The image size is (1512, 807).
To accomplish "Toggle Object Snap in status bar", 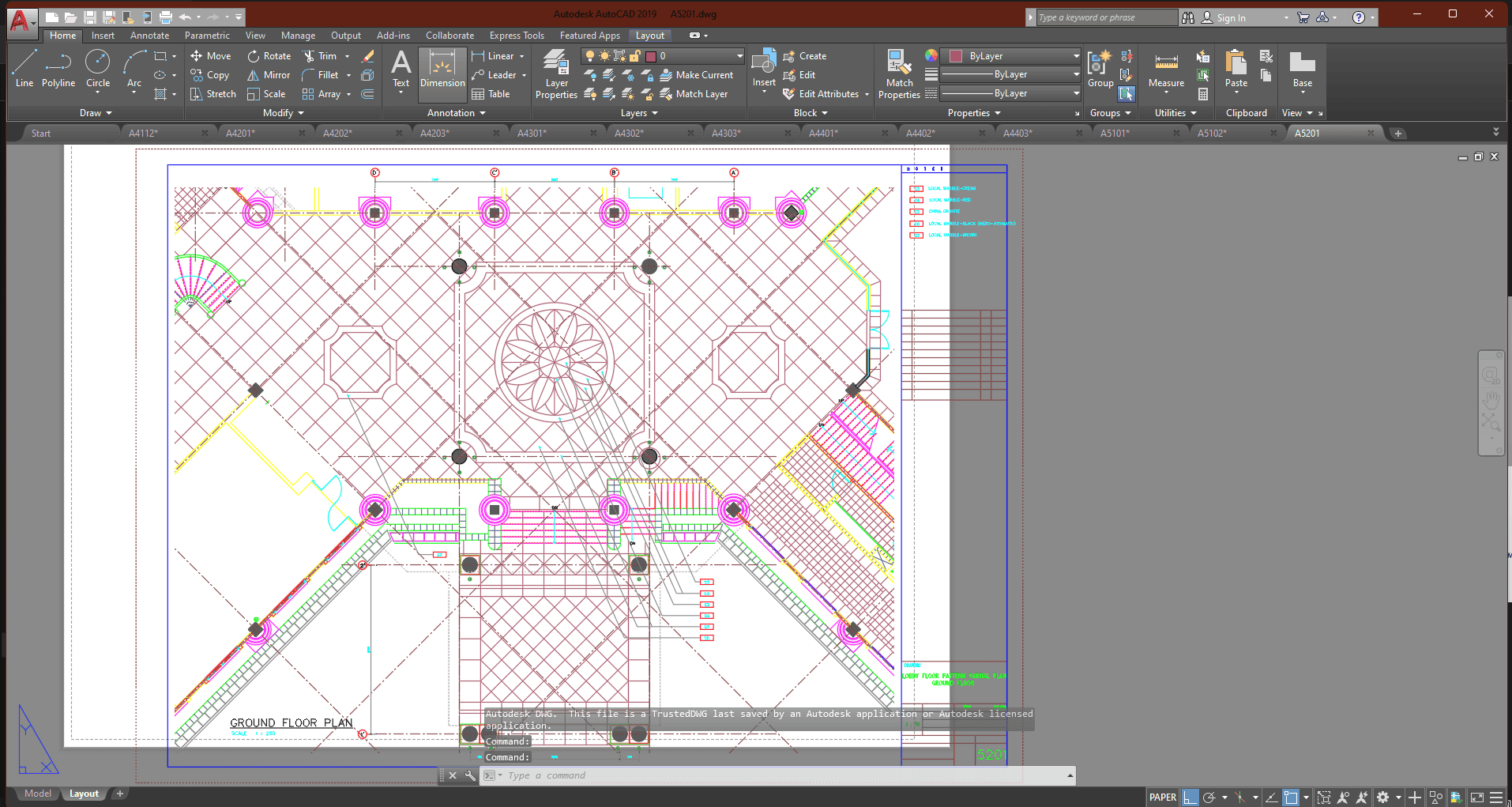I will click(x=1291, y=798).
